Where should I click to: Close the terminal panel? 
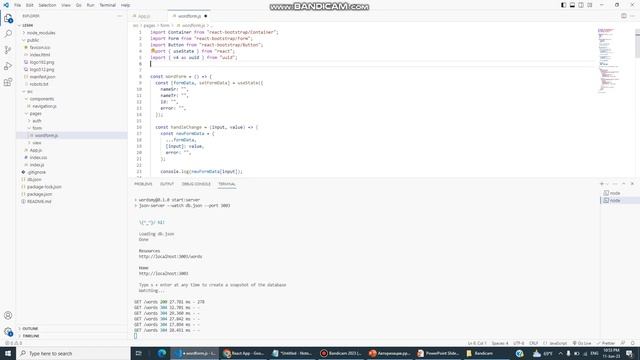click(632, 184)
